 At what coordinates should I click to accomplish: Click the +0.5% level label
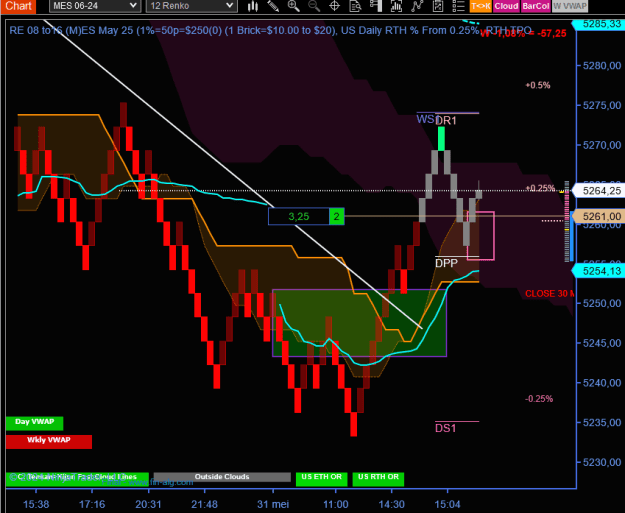pyautogui.click(x=538, y=85)
